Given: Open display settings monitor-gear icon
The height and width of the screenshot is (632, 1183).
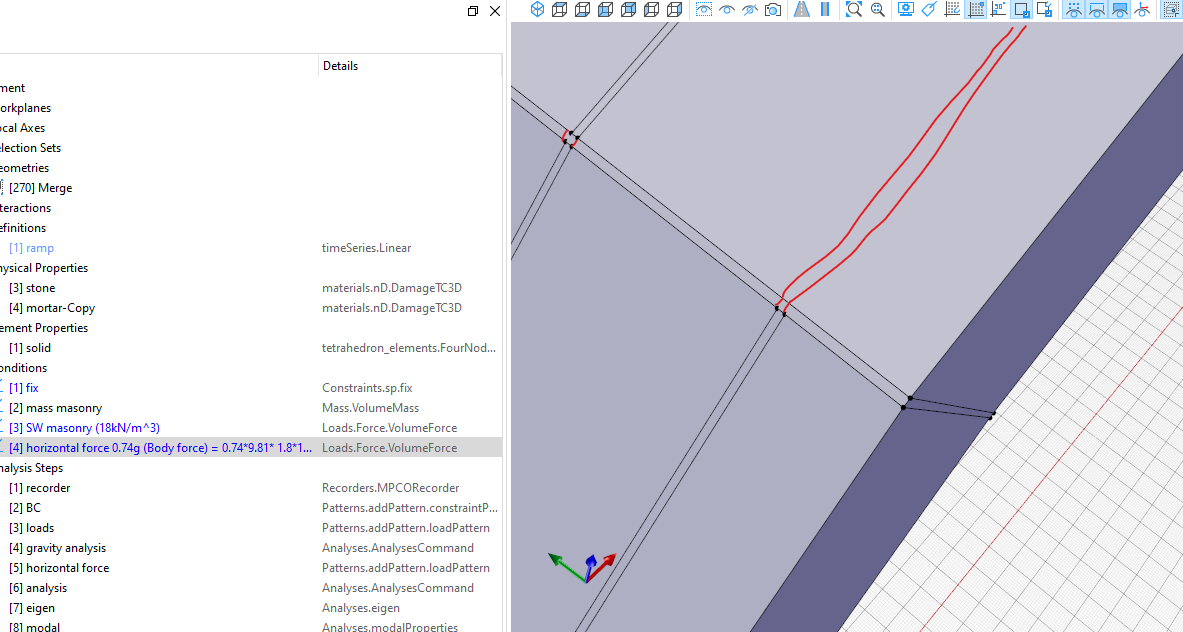Looking at the screenshot, I should [906, 9].
